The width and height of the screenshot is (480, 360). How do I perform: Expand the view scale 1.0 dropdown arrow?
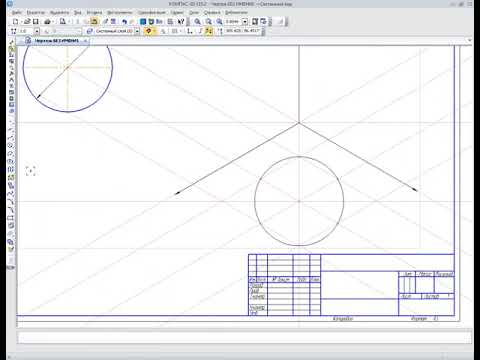[37, 31]
